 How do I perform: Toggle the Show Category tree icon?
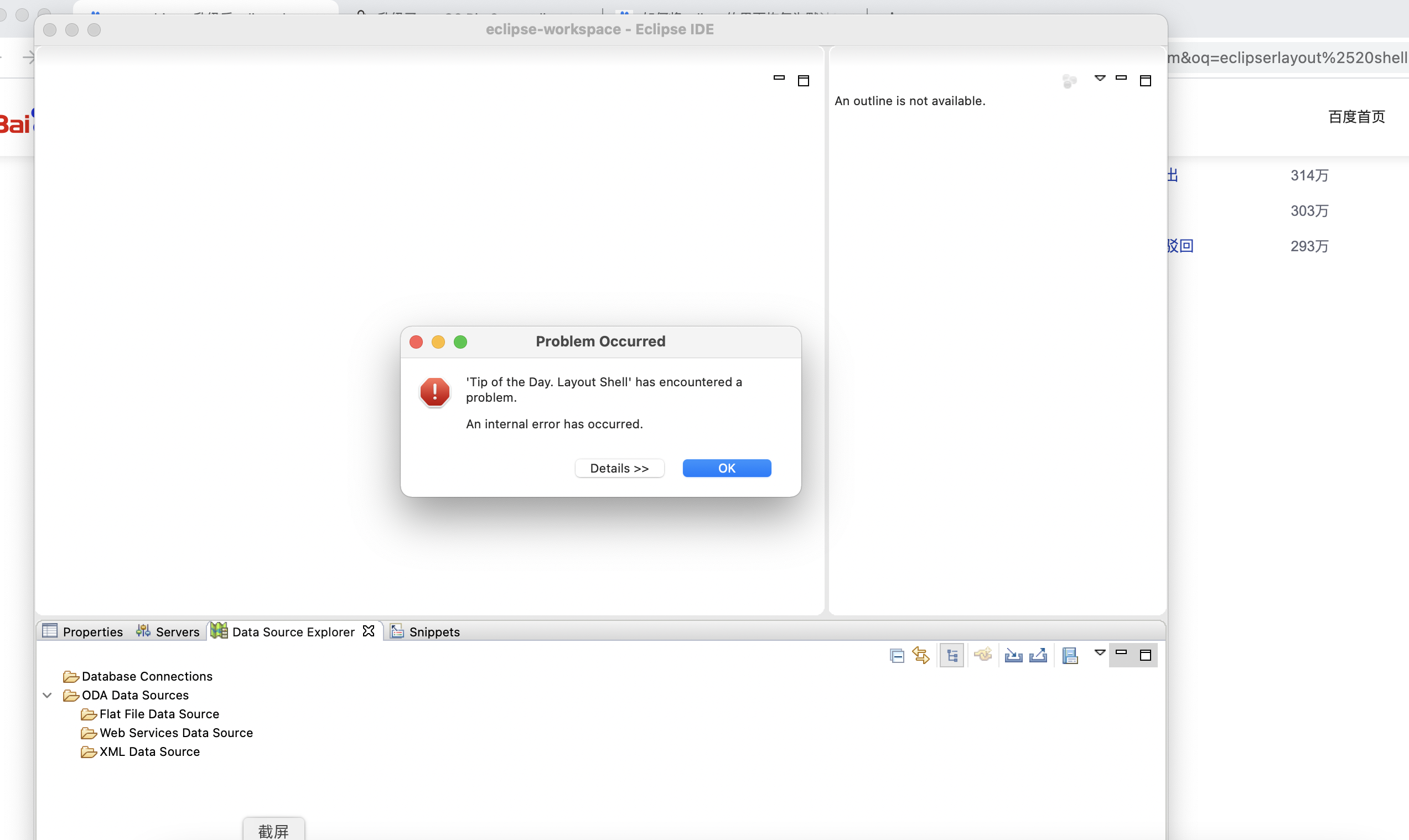(x=952, y=656)
